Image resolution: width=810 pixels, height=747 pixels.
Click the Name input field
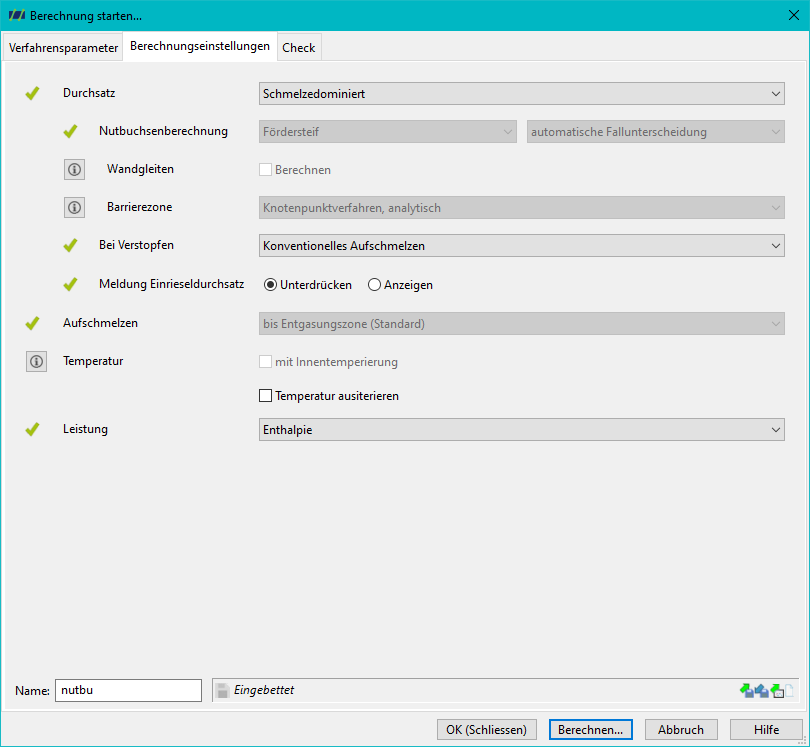(129, 690)
